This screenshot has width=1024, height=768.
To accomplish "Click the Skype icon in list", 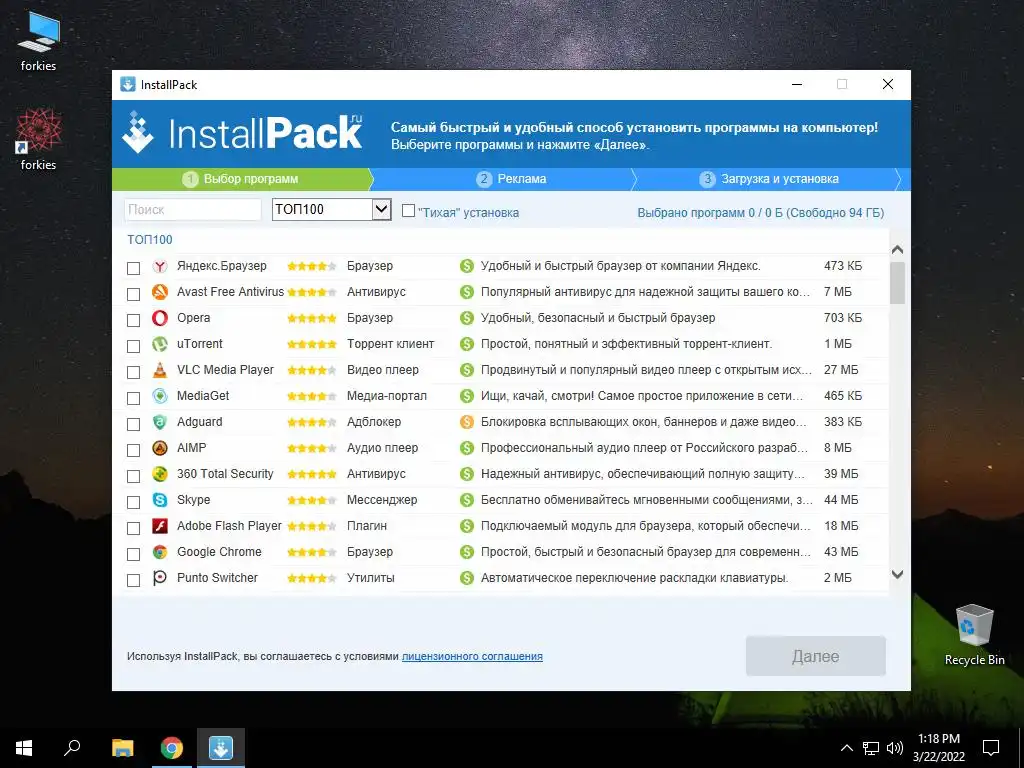I will (x=160, y=500).
